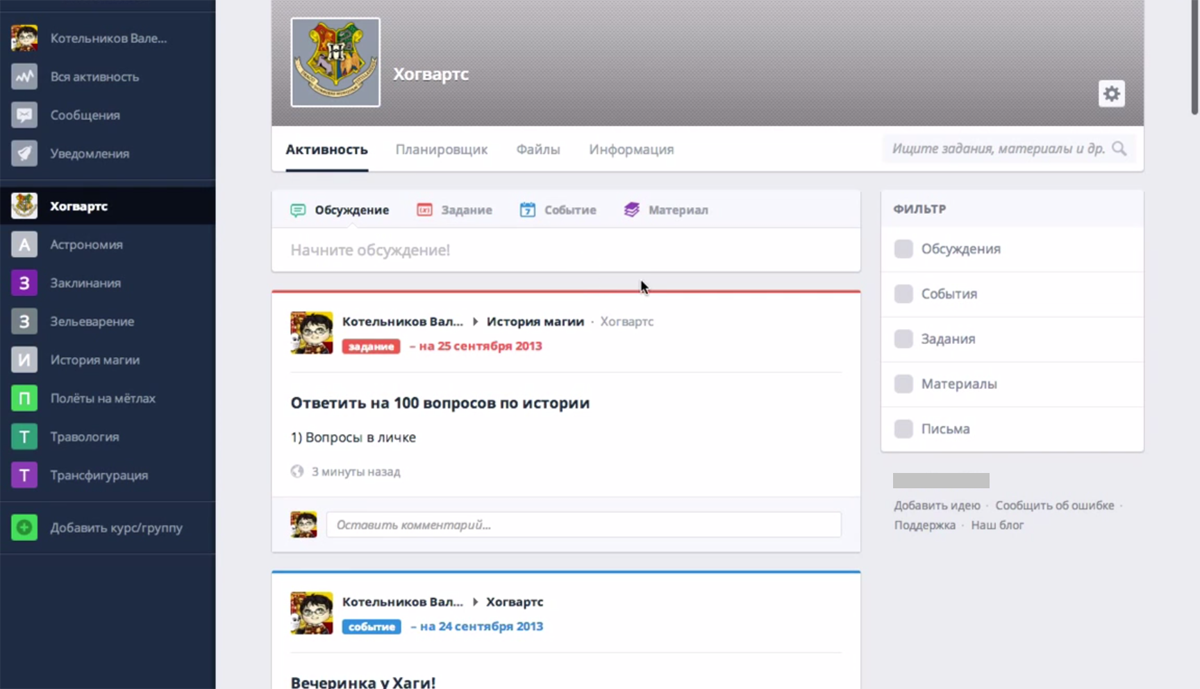Click the Хогвартс crest logo in header

pyautogui.click(x=335, y=62)
